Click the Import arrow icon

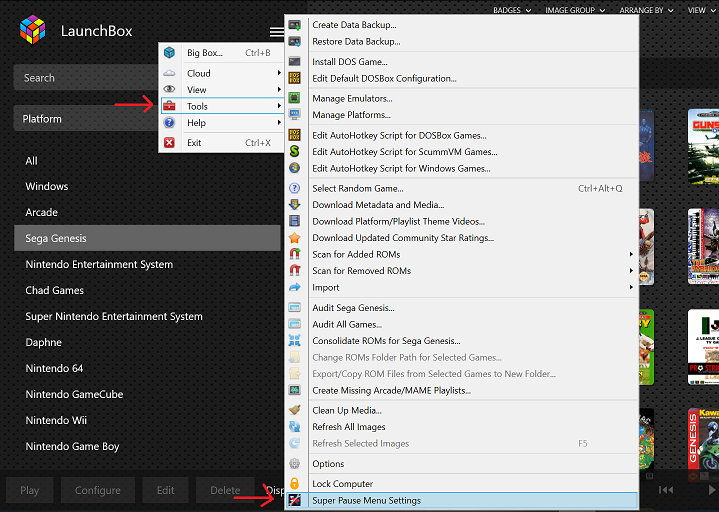coord(294,287)
